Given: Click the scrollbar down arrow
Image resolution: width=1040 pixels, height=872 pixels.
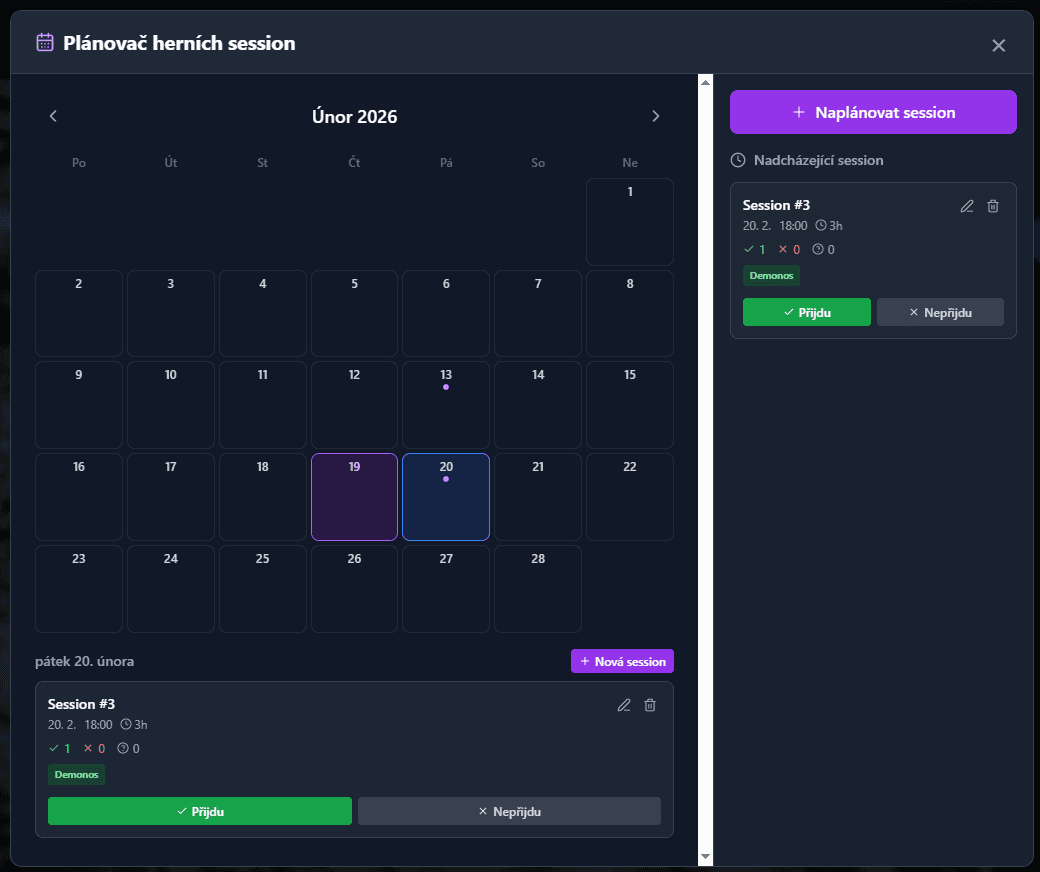Looking at the screenshot, I should click(x=705, y=857).
